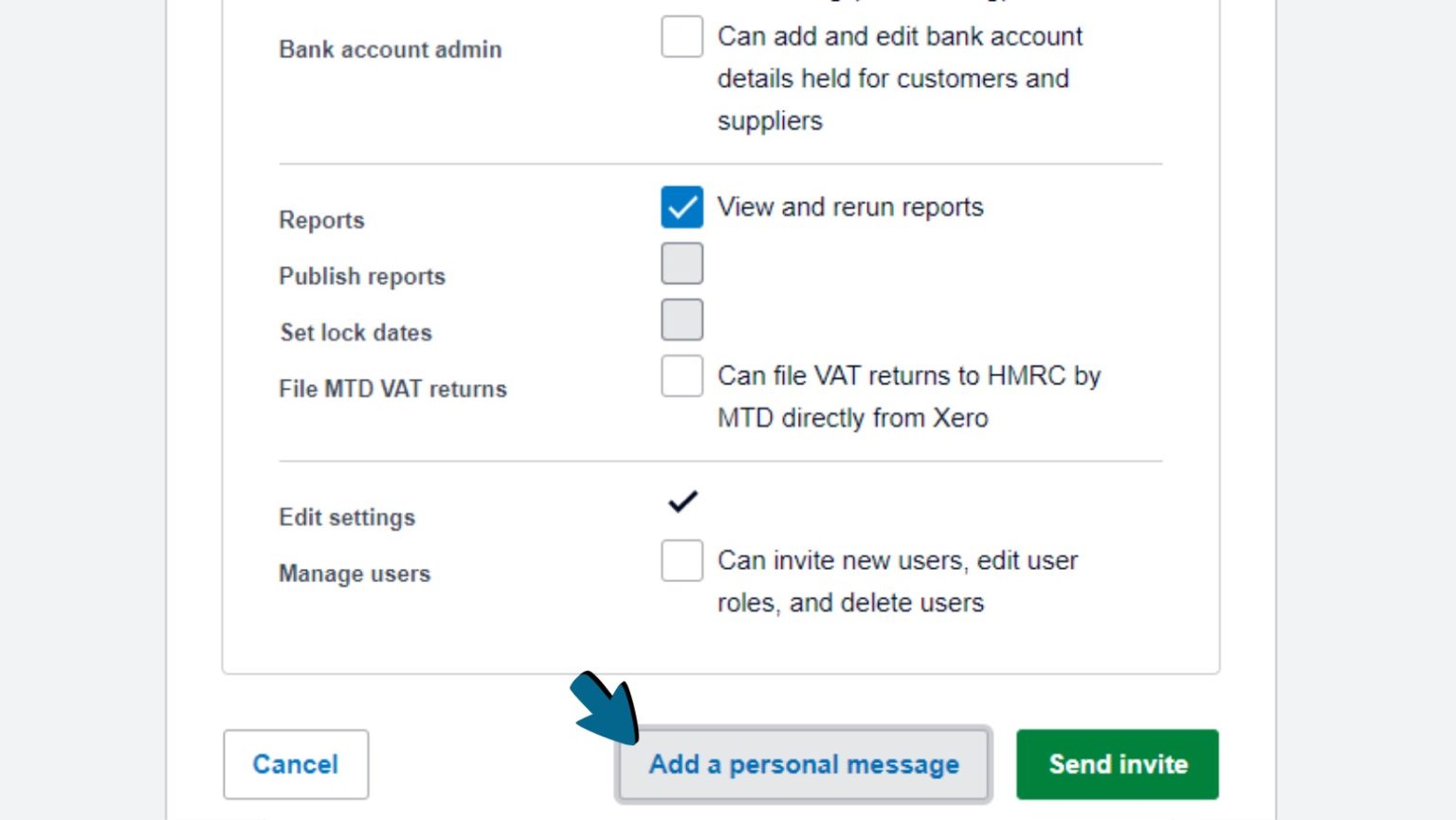The height and width of the screenshot is (820, 1456).
Task: Click the Cancel button
Action: tap(295, 764)
